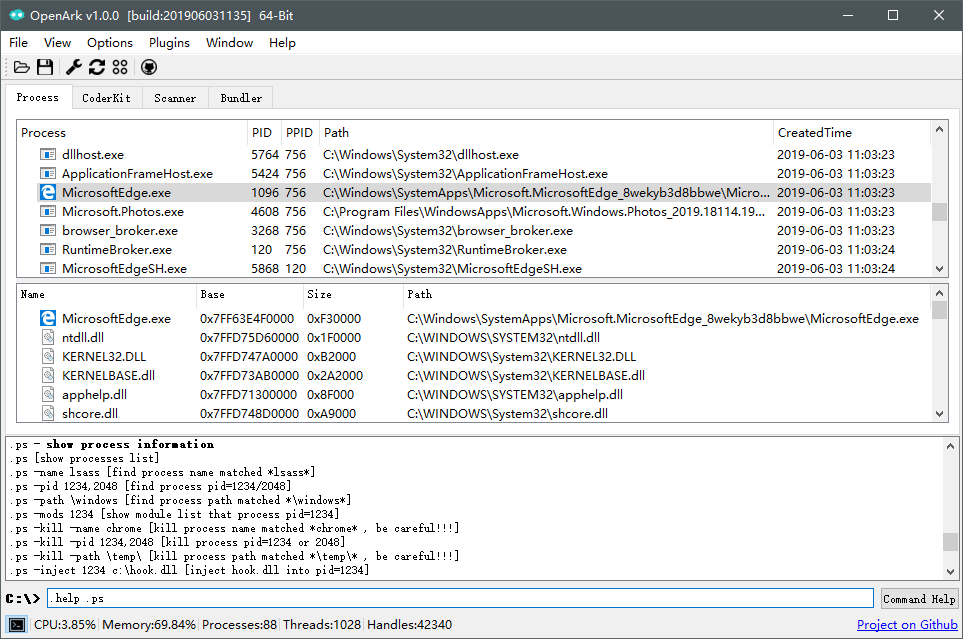This screenshot has width=963, height=639.
Task: Select the RuntimeBroker.exe process name
Action: pyautogui.click(x=117, y=249)
